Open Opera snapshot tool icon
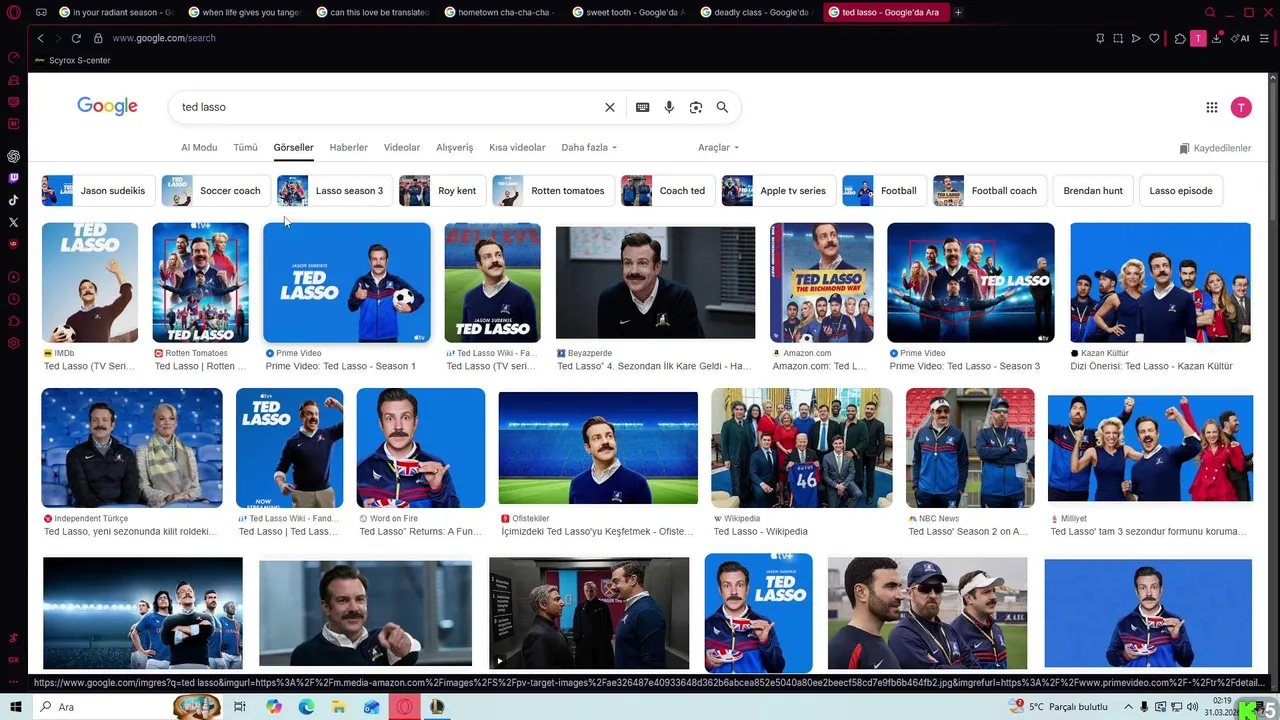The image size is (1280, 720). (x=1118, y=38)
